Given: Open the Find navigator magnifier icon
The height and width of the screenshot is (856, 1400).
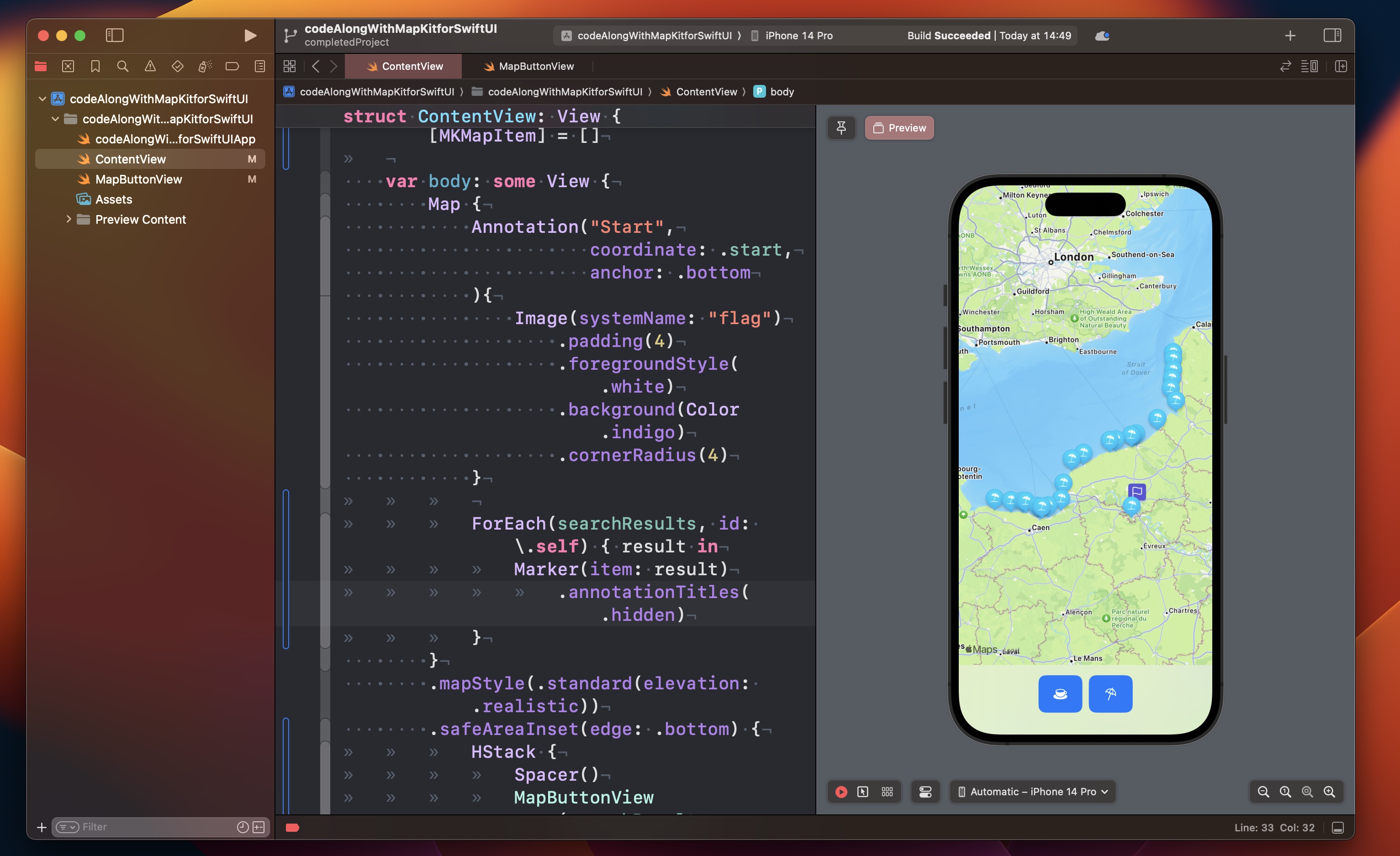Looking at the screenshot, I should click(122, 67).
